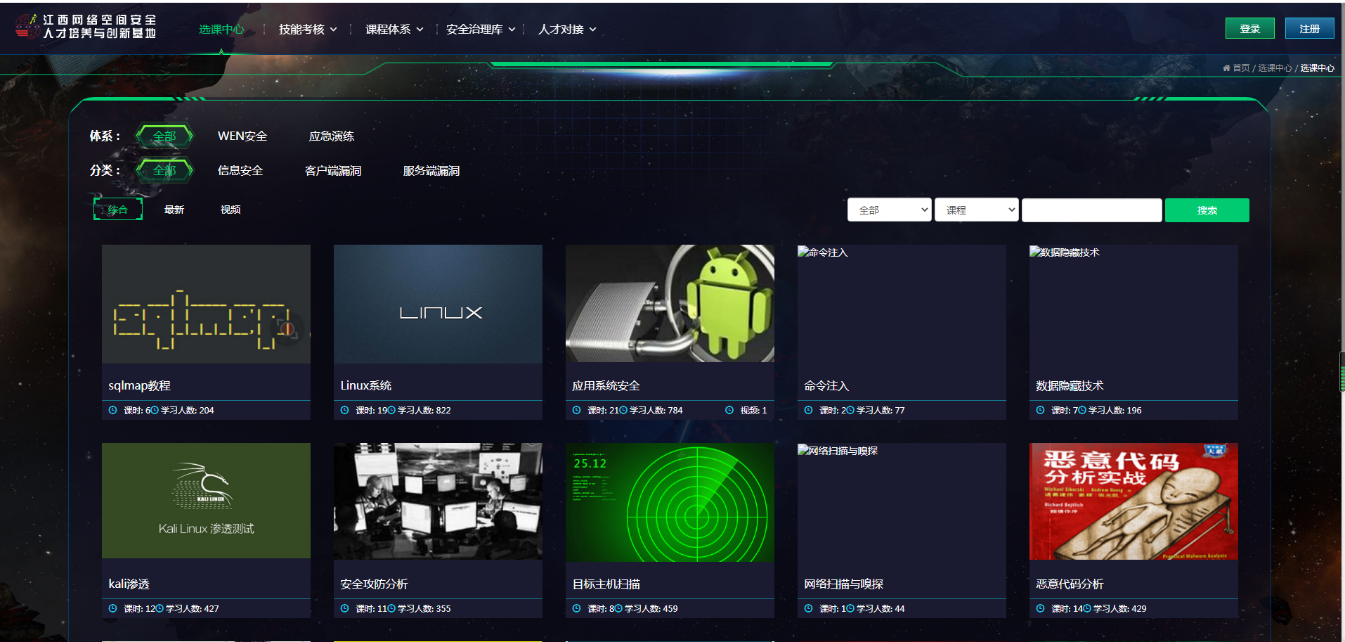Open the 目标主机扫描 course title
The image size is (1345, 642).
tap(606, 583)
